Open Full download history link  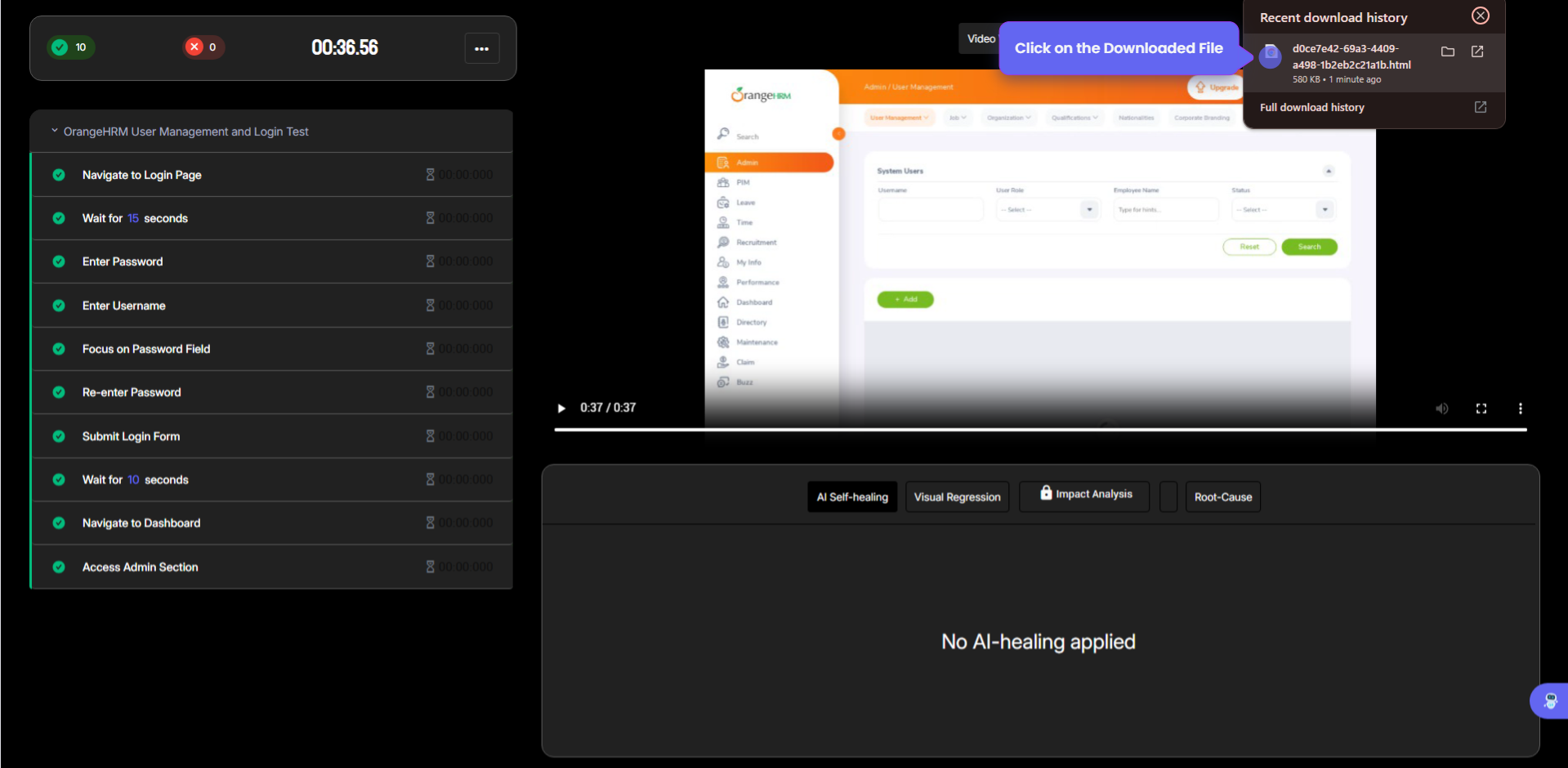click(x=1311, y=107)
